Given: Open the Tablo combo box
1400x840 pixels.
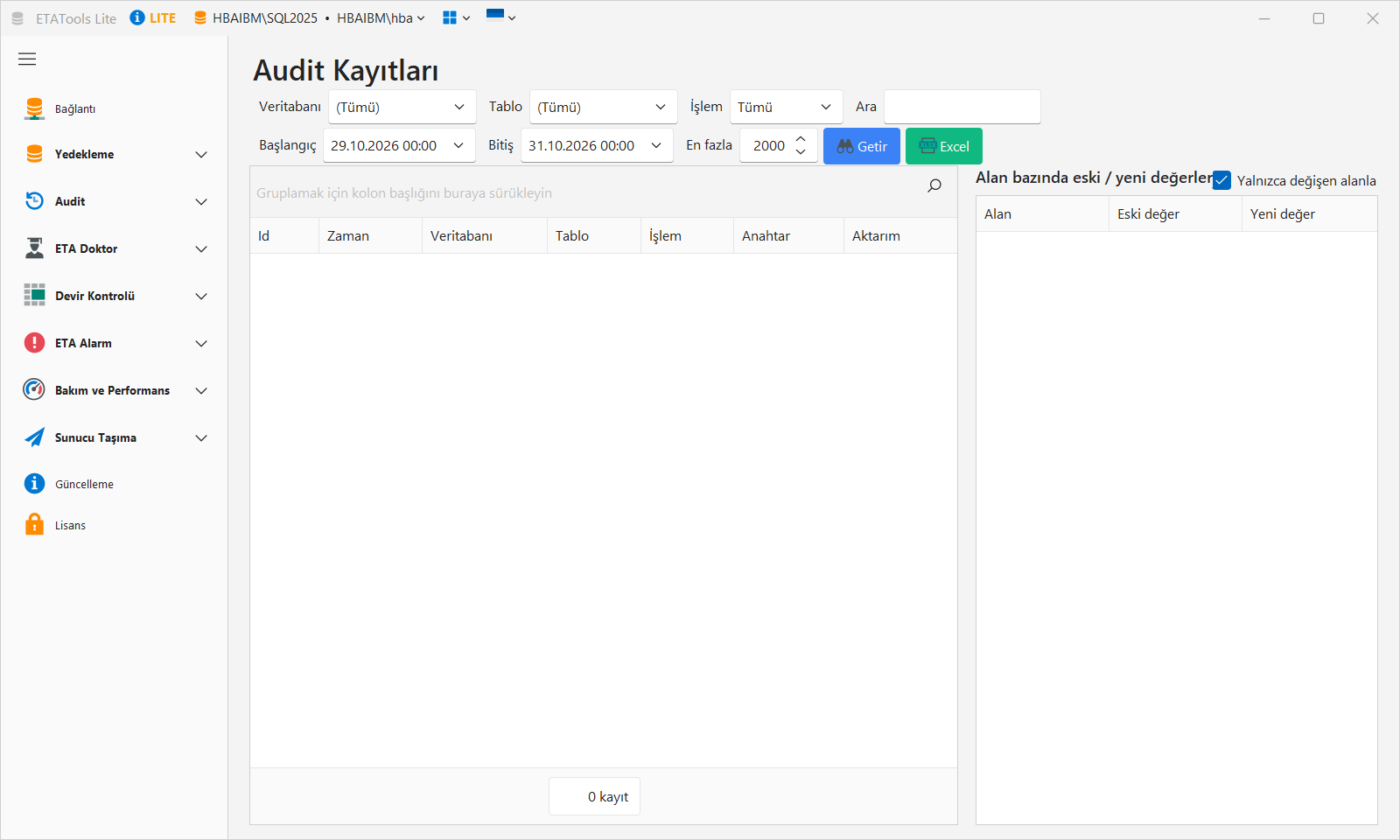Looking at the screenshot, I should pos(604,107).
